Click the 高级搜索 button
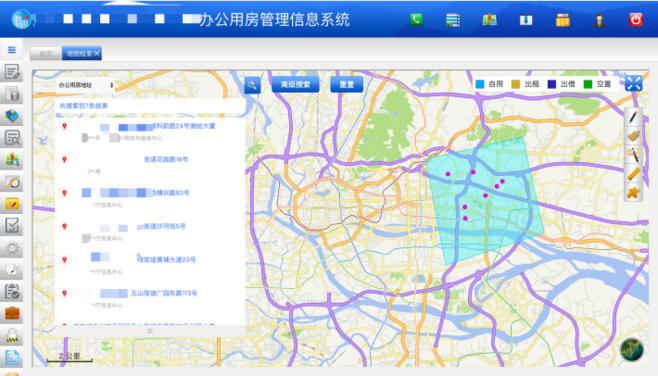 click(295, 84)
